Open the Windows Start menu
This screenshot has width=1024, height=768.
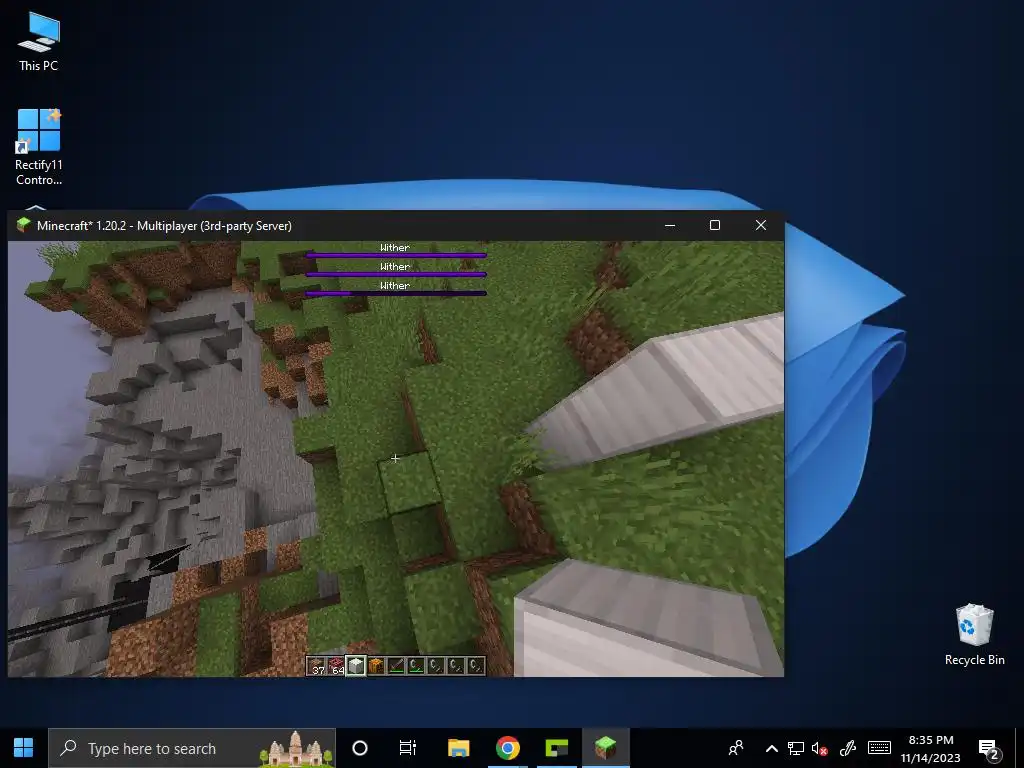(x=24, y=748)
